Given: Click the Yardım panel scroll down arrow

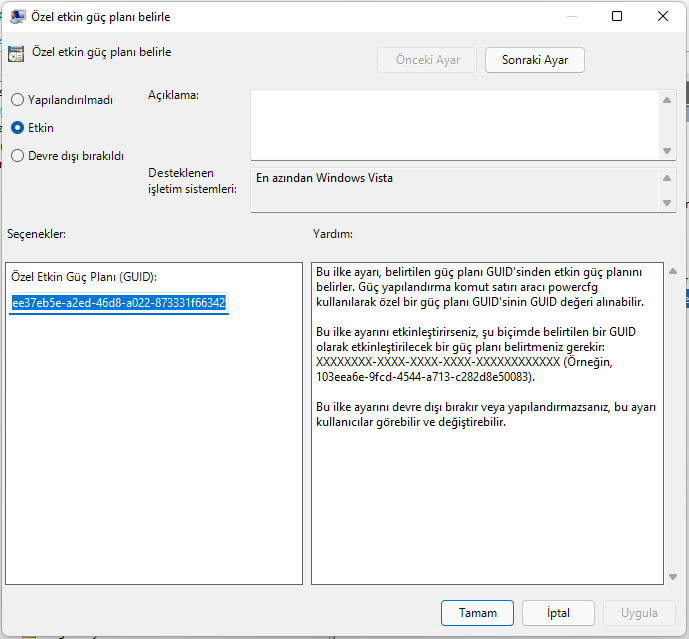Looking at the screenshot, I should pos(673,577).
